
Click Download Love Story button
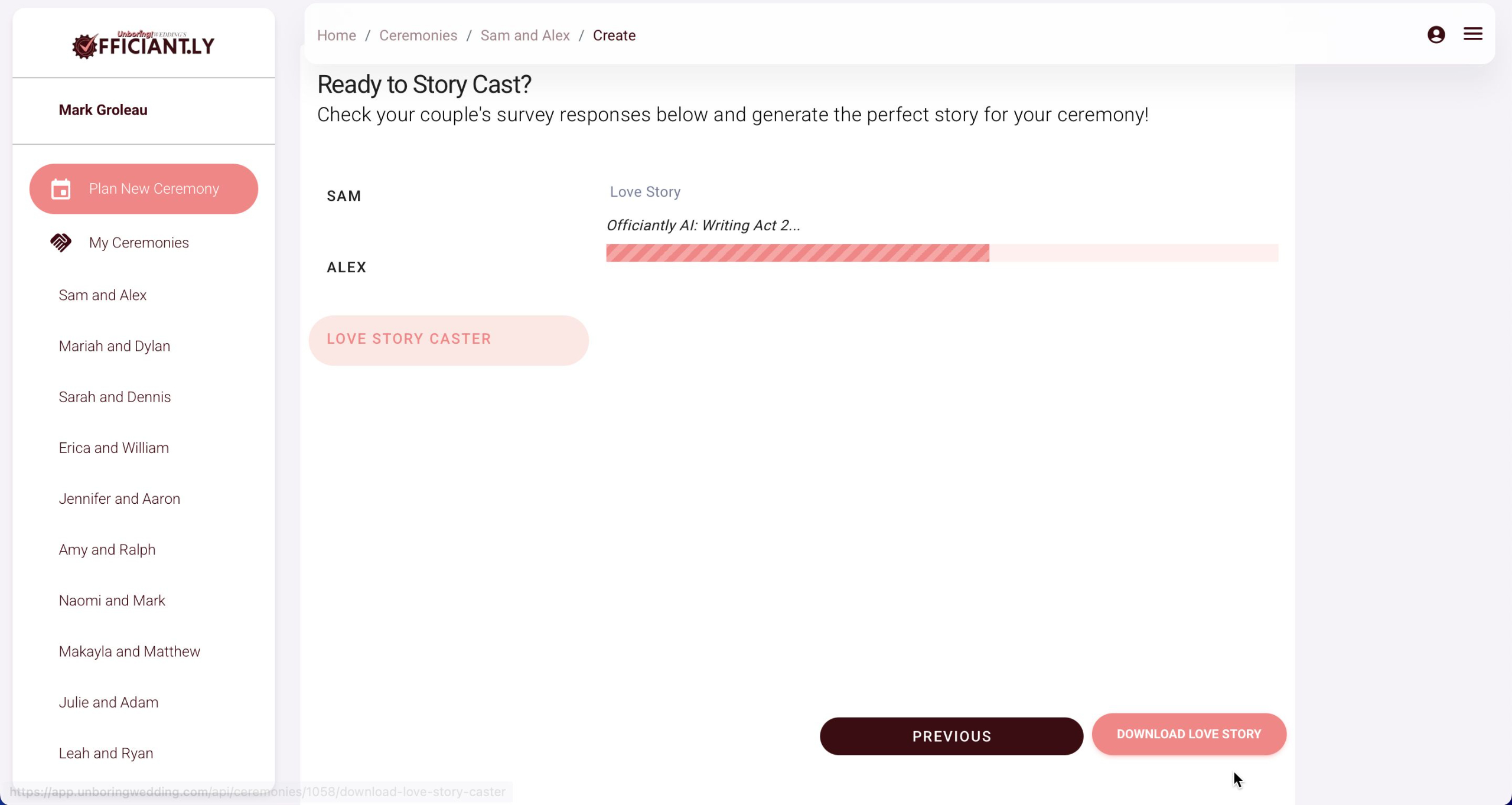tap(1188, 734)
